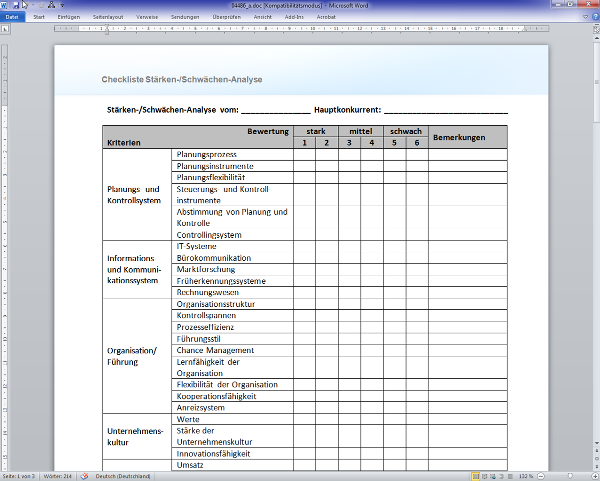The height and width of the screenshot is (481, 600).
Task: Click the proofing errors icon in status bar
Action: point(87,475)
